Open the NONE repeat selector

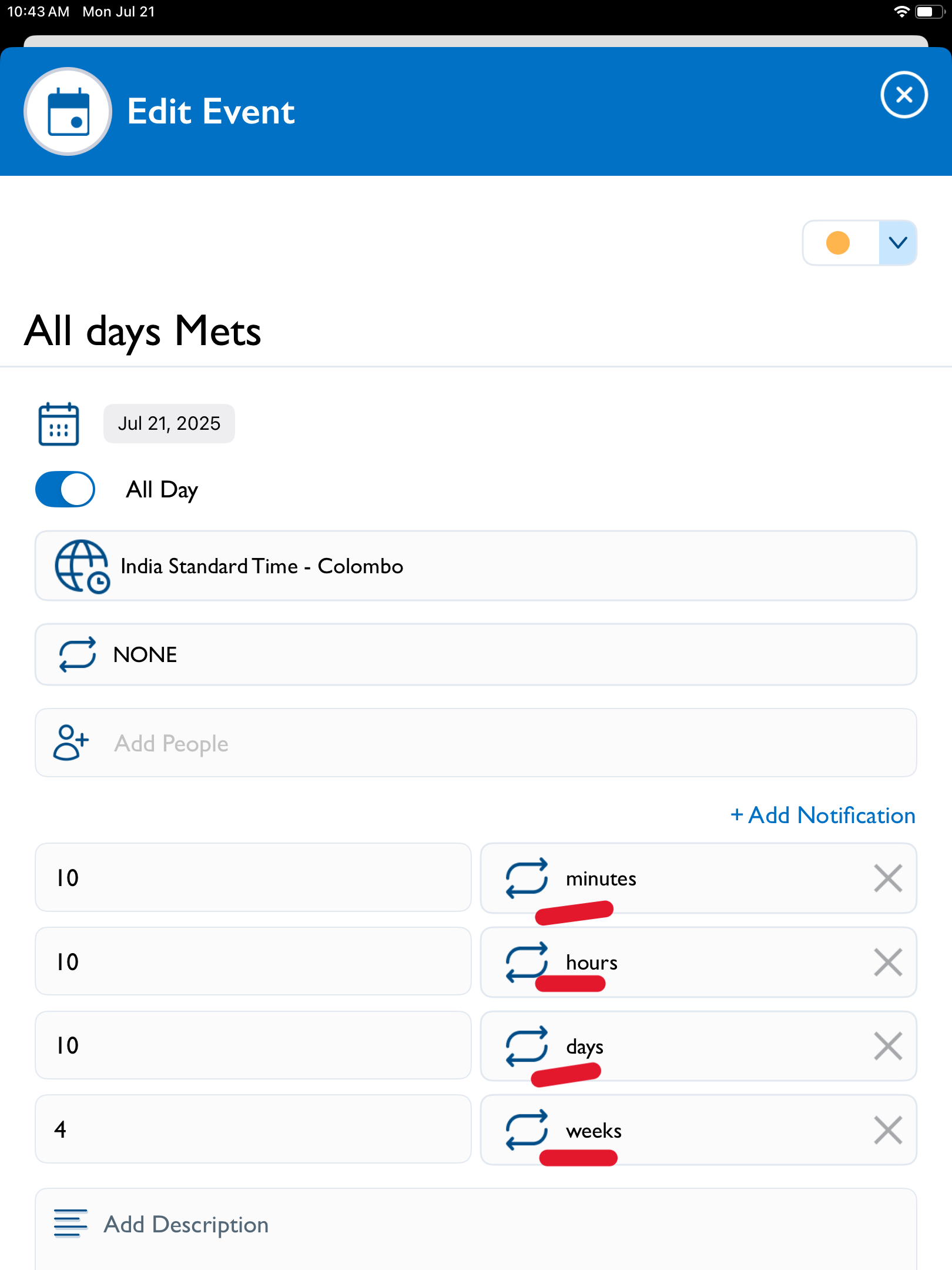pyautogui.click(x=476, y=654)
